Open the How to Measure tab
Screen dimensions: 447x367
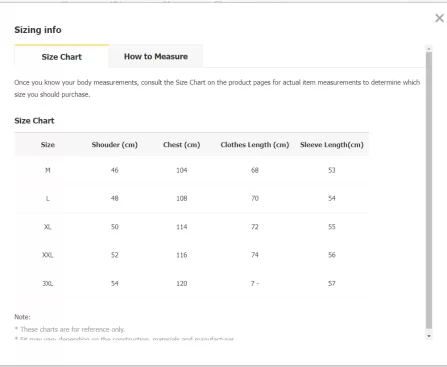[x=156, y=56]
